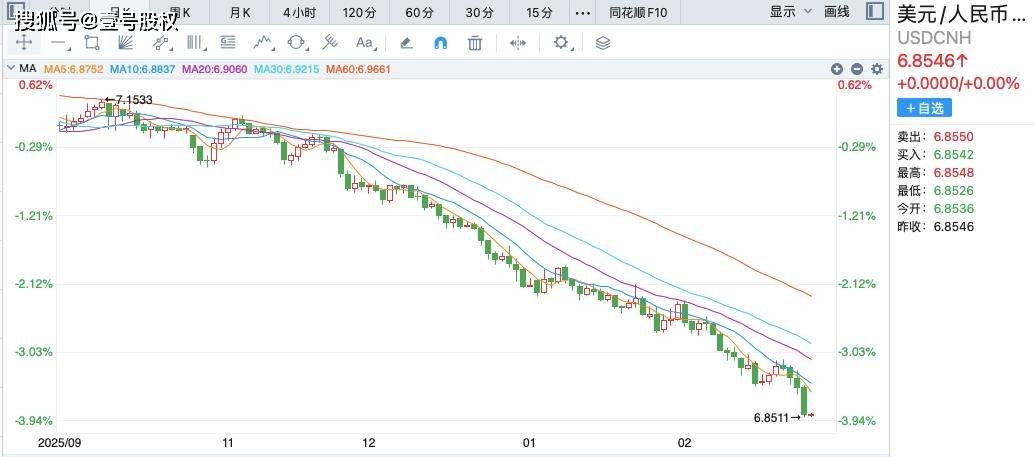Click the plus icon in MA indicator row
Screen dimensions: 1035x457
837,69
